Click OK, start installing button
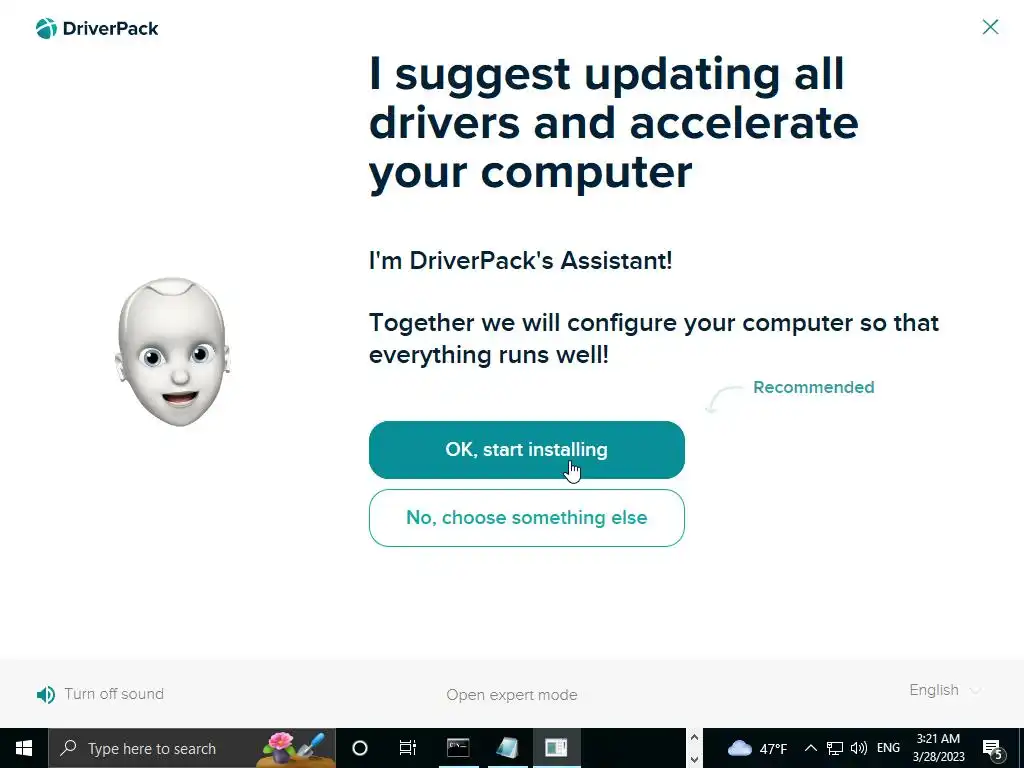 [526, 450]
